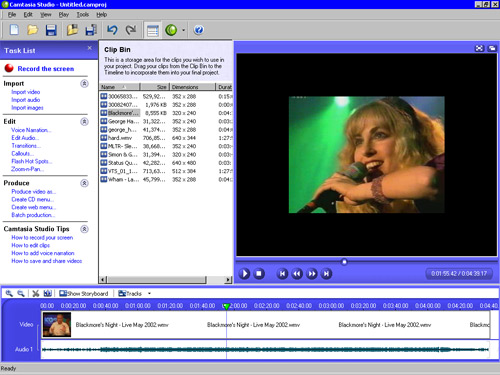This screenshot has height=375, width=500.
Task: Zoom out on the timeline
Action: [21, 293]
